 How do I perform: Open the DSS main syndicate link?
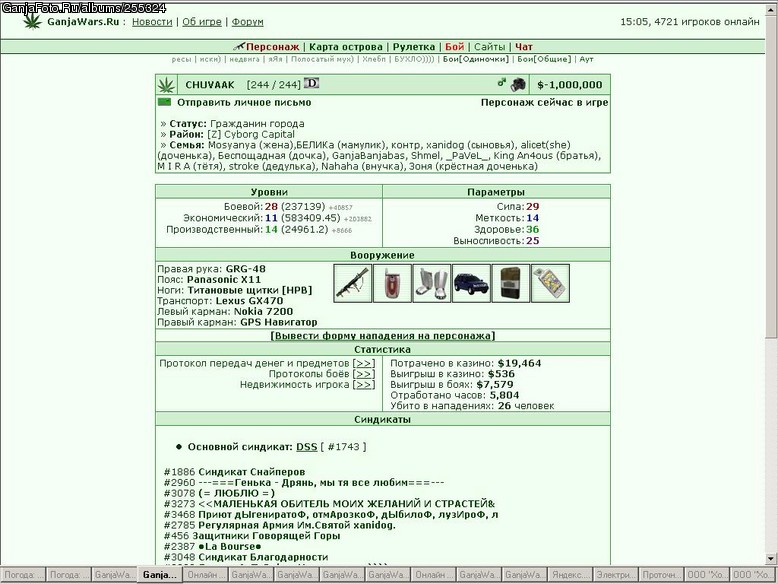[307, 447]
